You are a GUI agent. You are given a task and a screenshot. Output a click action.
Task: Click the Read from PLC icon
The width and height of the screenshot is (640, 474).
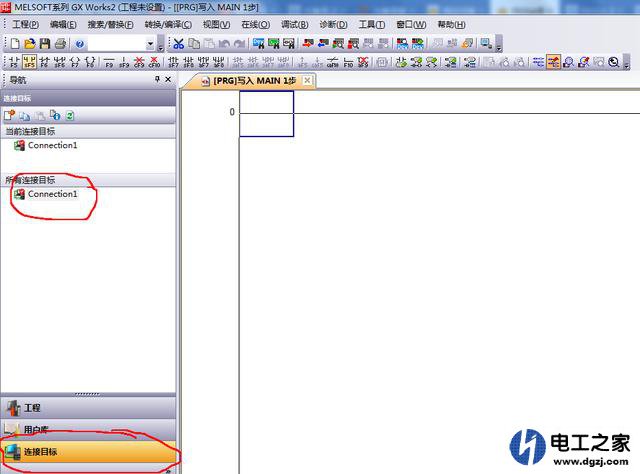point(323,44)
